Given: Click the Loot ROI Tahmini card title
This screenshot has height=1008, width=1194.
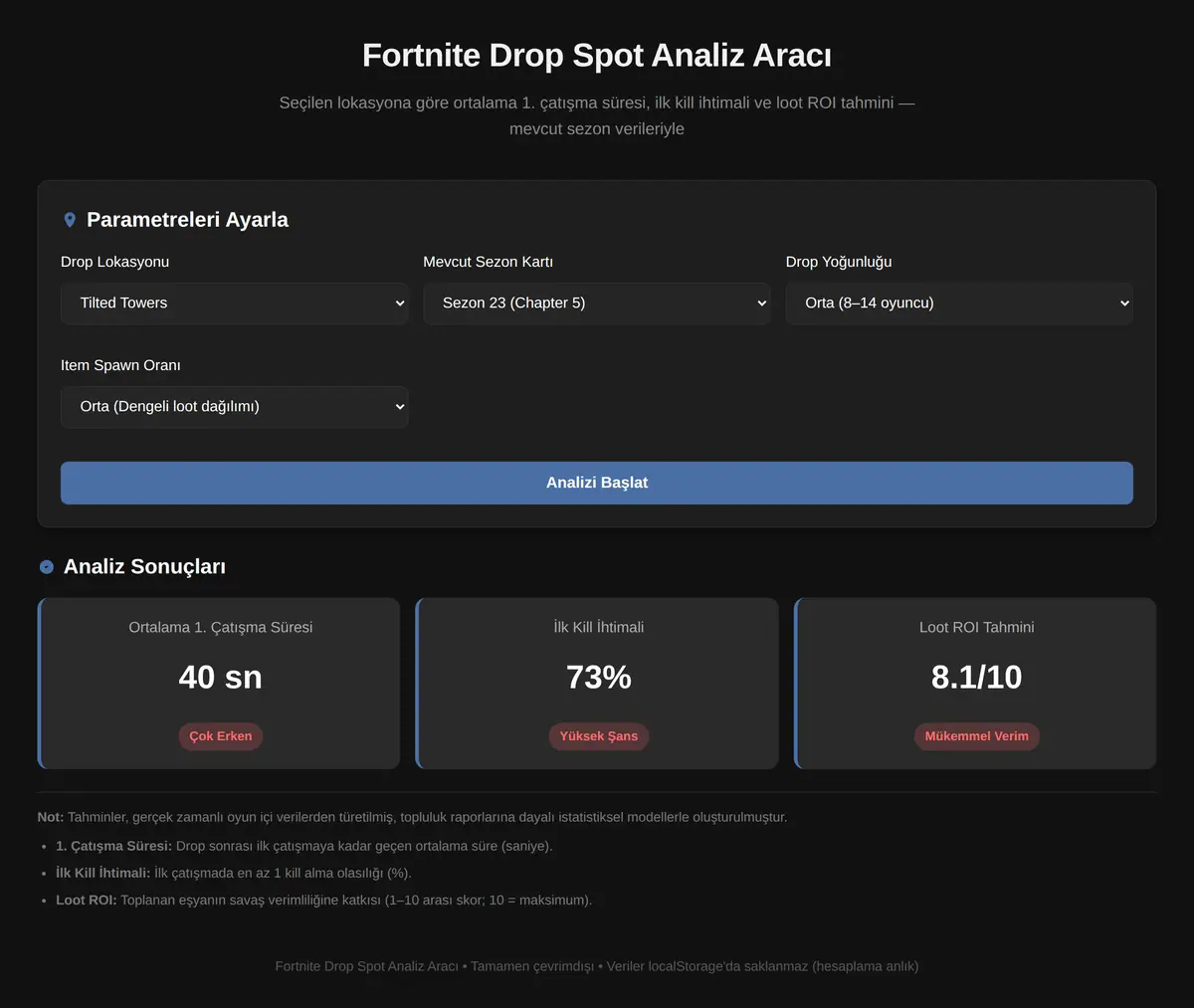Looking at the screenshot, I should (x=977, y=627).
